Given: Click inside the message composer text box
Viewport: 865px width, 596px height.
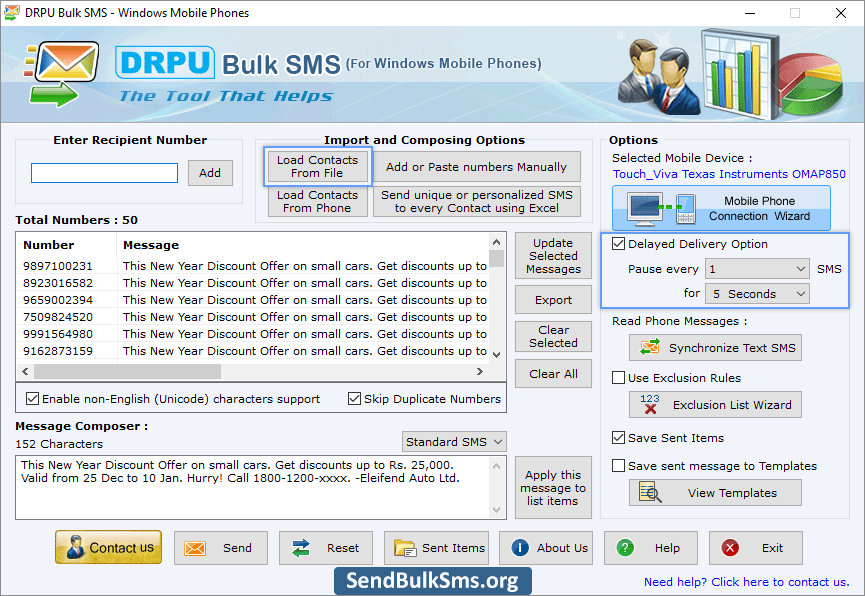Looking at the screenshot, I should pos(253,487).
